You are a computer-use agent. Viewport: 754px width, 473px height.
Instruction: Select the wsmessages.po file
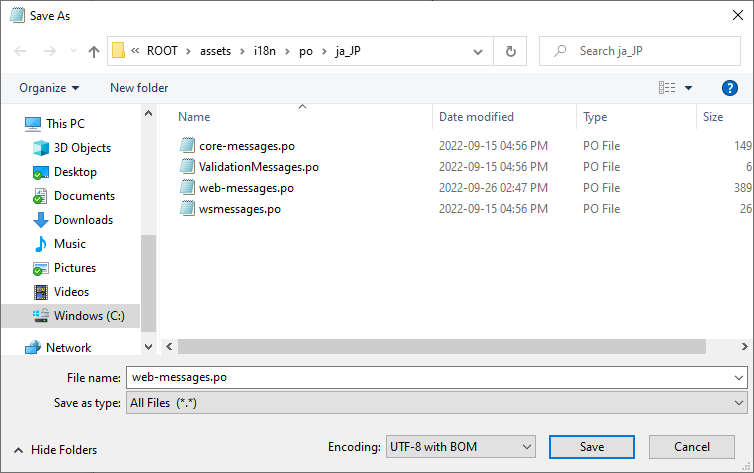tap(239, 209)
